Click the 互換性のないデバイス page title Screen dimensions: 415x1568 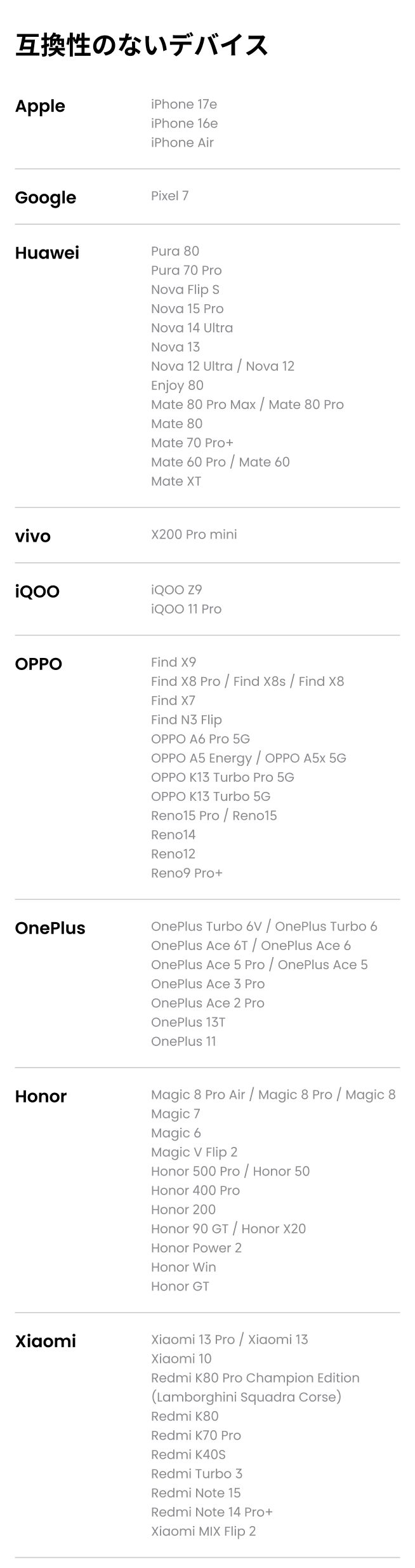(x=142, y=45)
